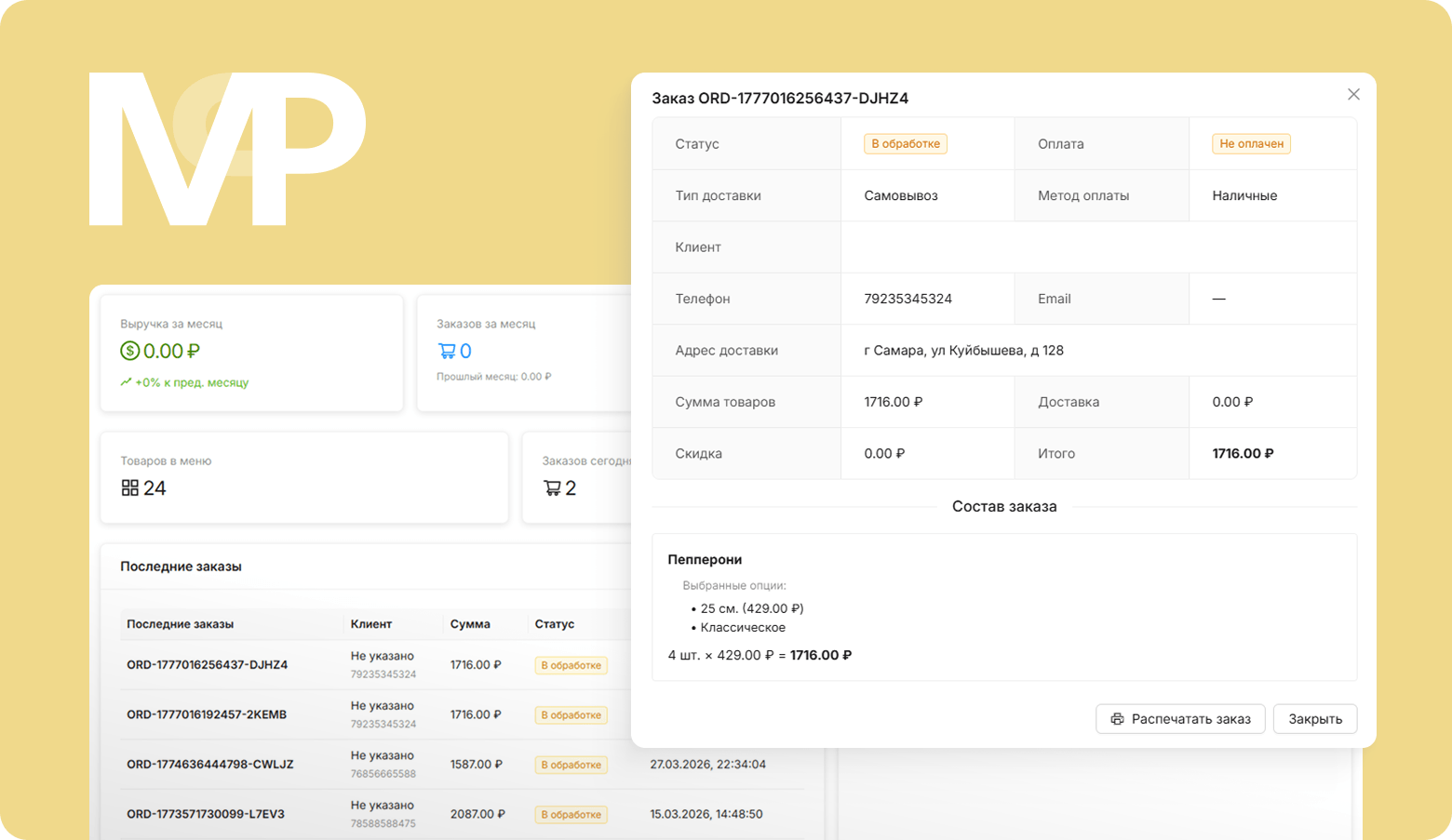The image size is (1452, 840).
Task: Click the cart icon in Заказов за месяц
Action: (x=447, y=351)
